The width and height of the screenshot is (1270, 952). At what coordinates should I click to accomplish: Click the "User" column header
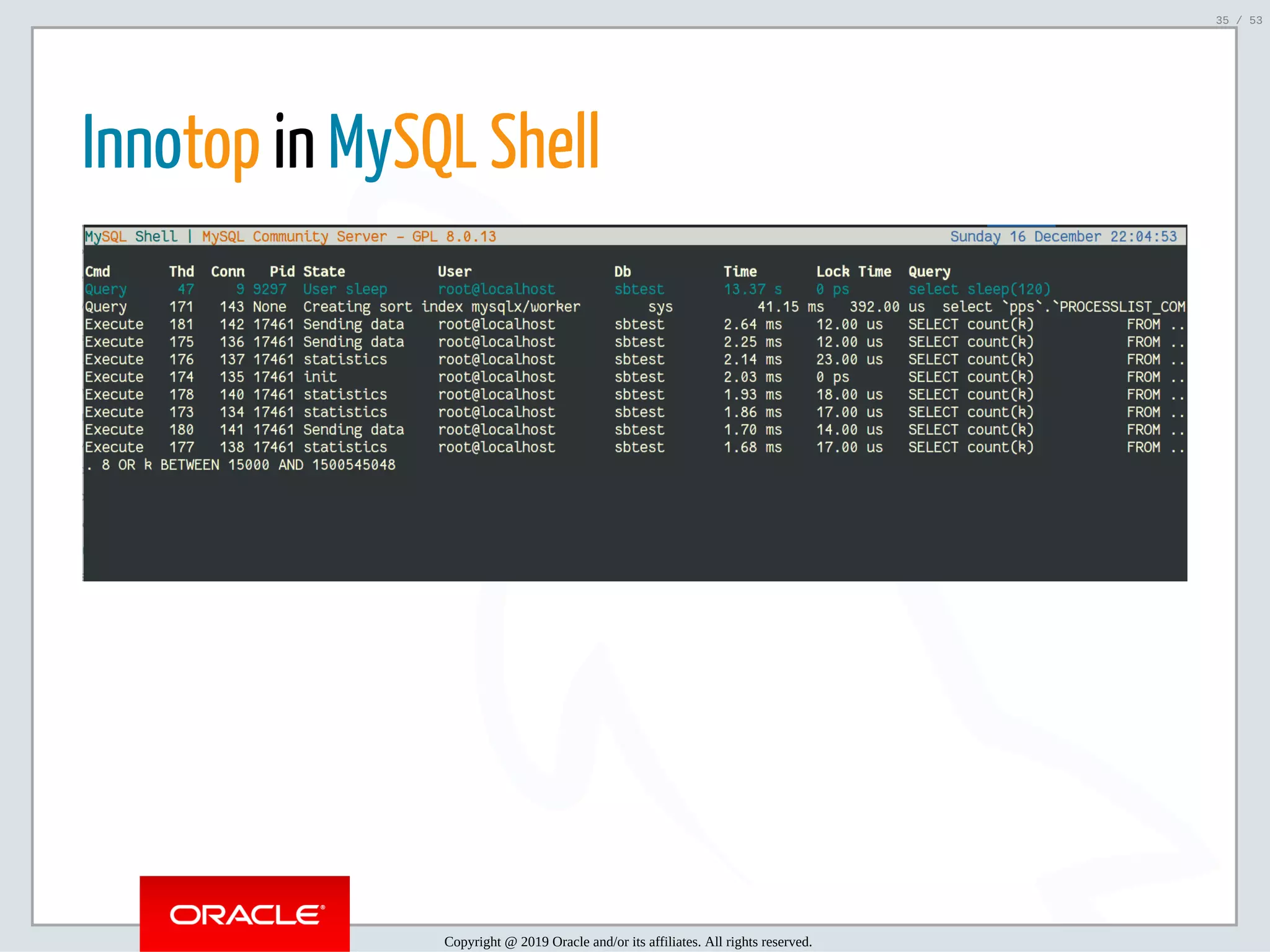coord(455,271)
